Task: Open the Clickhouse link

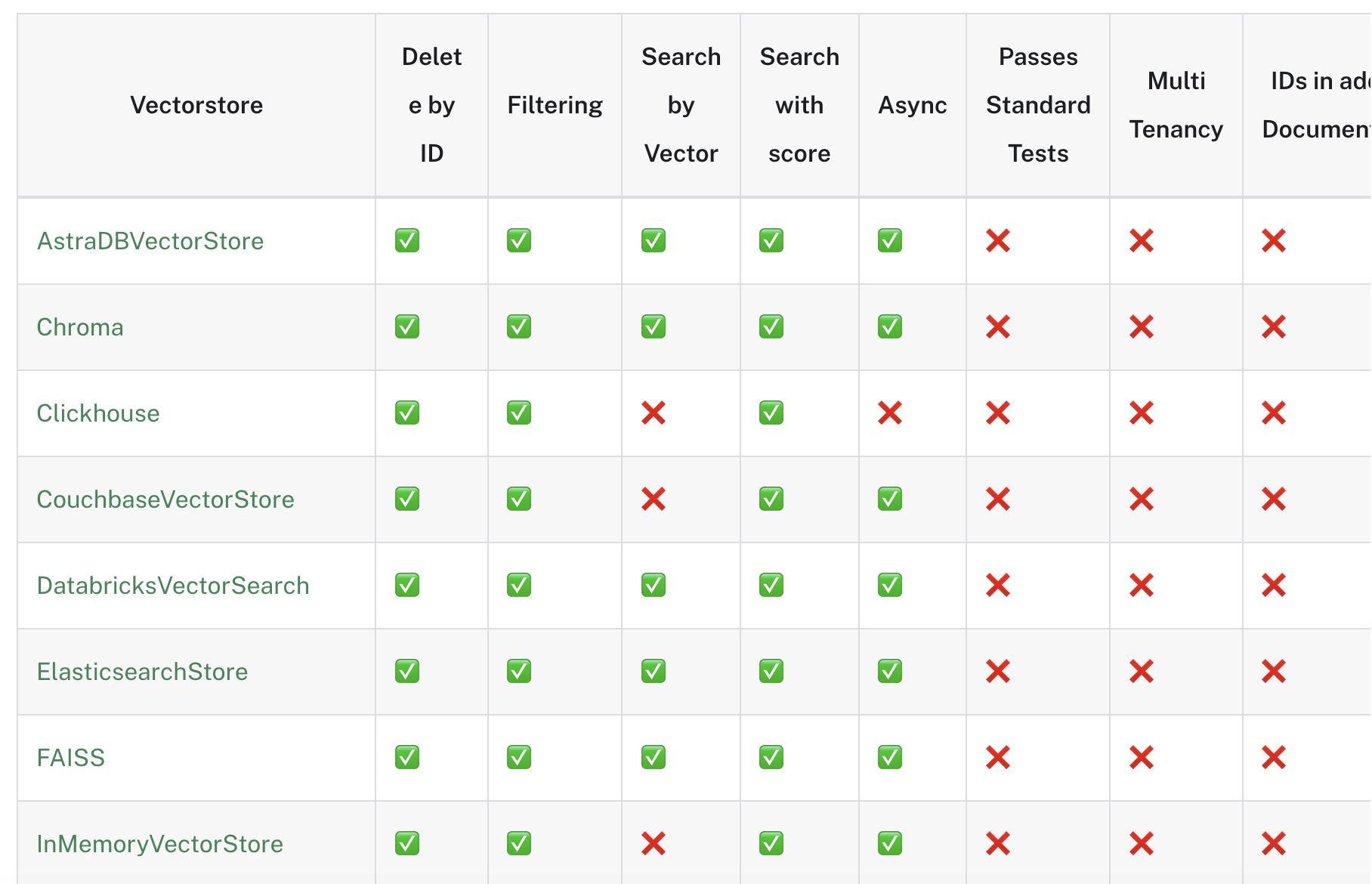Action: click(x=98, y=413)
